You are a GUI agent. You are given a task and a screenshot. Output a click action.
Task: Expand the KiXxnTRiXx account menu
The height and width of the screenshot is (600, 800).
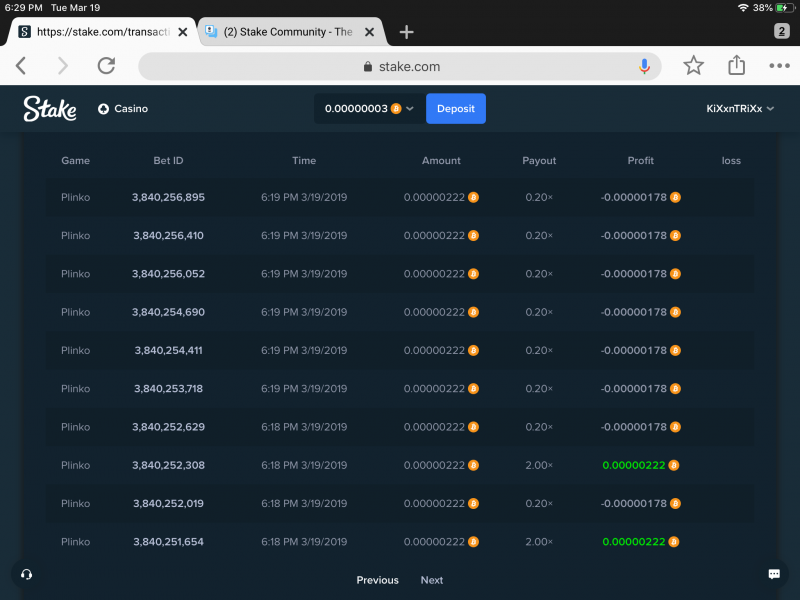[740, 109]
